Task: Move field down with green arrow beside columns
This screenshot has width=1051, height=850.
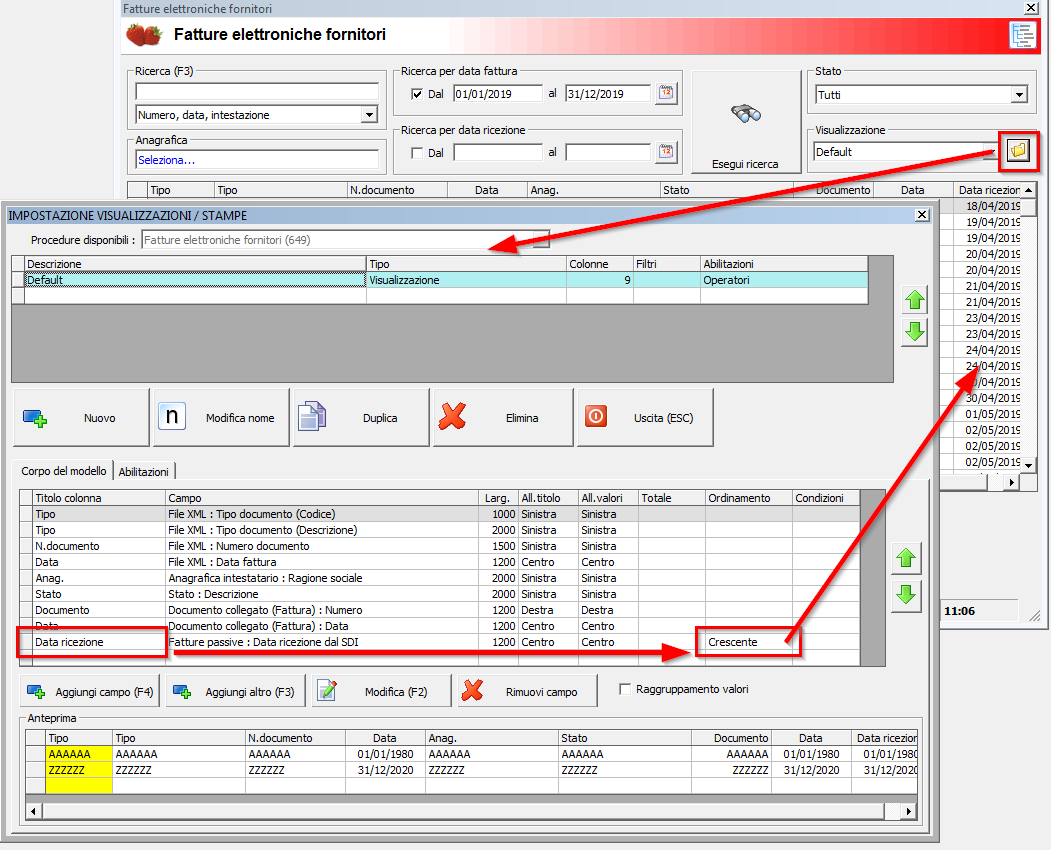Action: [906, 595]
